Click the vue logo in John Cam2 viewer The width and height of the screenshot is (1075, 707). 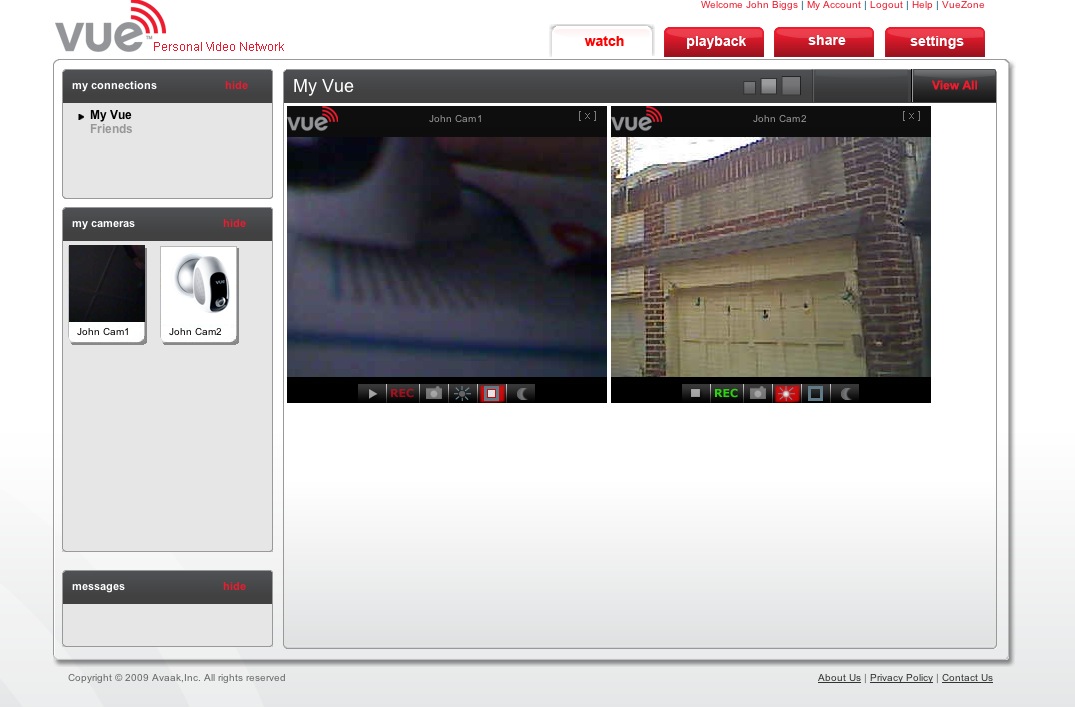click(637, 119)
